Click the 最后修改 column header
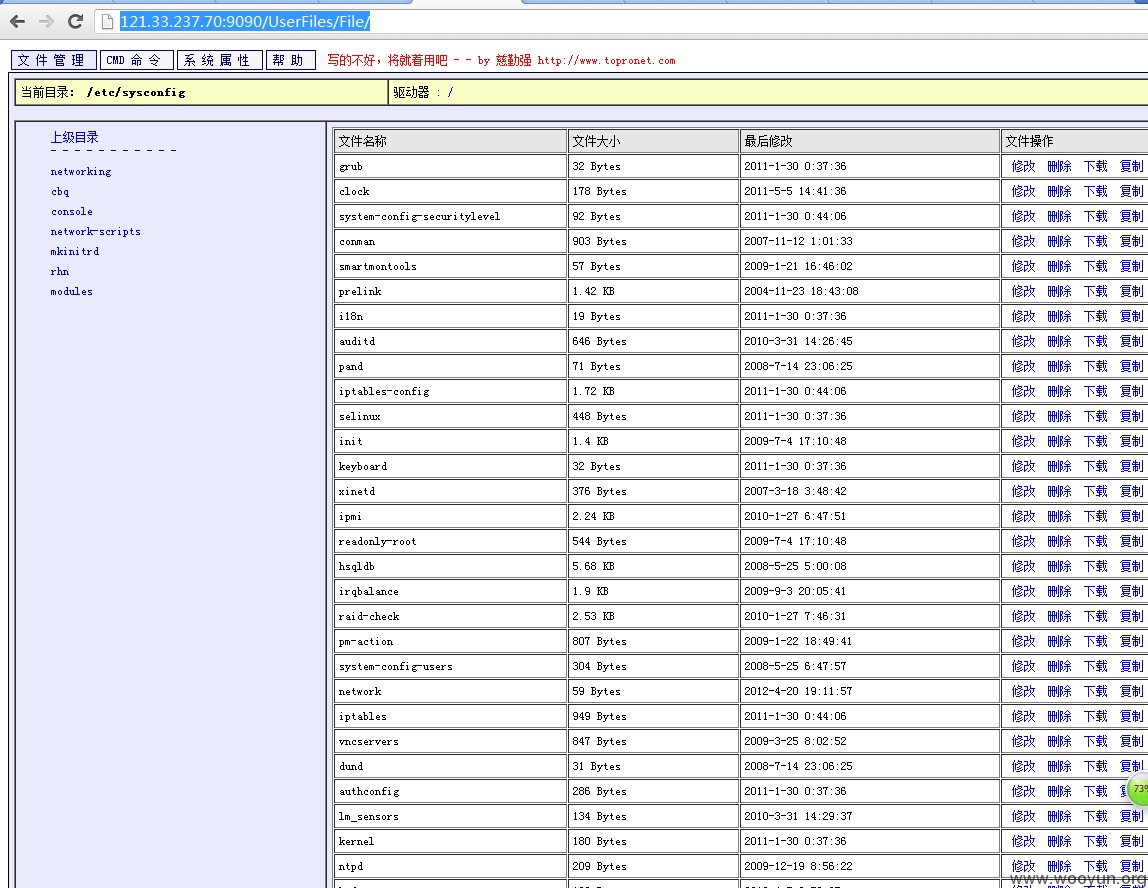 pos(870,141)
